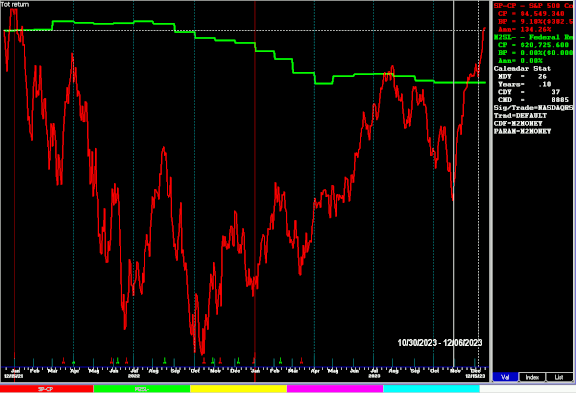This screenshot has width=576, height=393.
Task: Click the 10/30/2023 - 12/06/2023 date range label
Action: coord(440,343)
